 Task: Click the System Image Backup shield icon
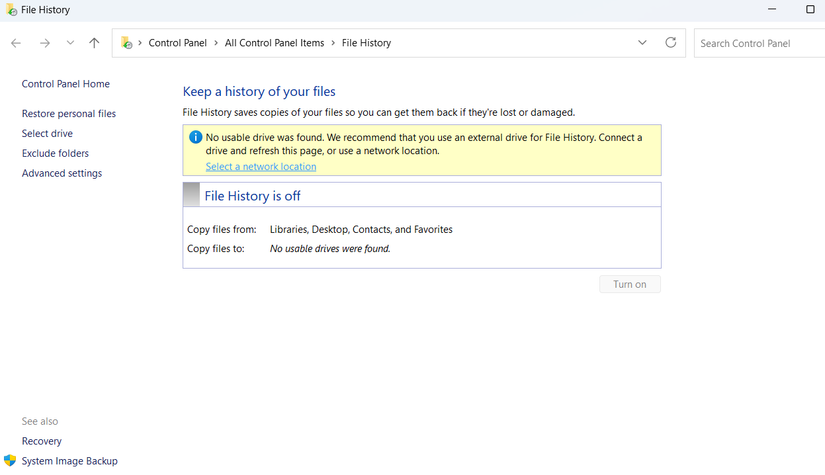tap(10, 461)
